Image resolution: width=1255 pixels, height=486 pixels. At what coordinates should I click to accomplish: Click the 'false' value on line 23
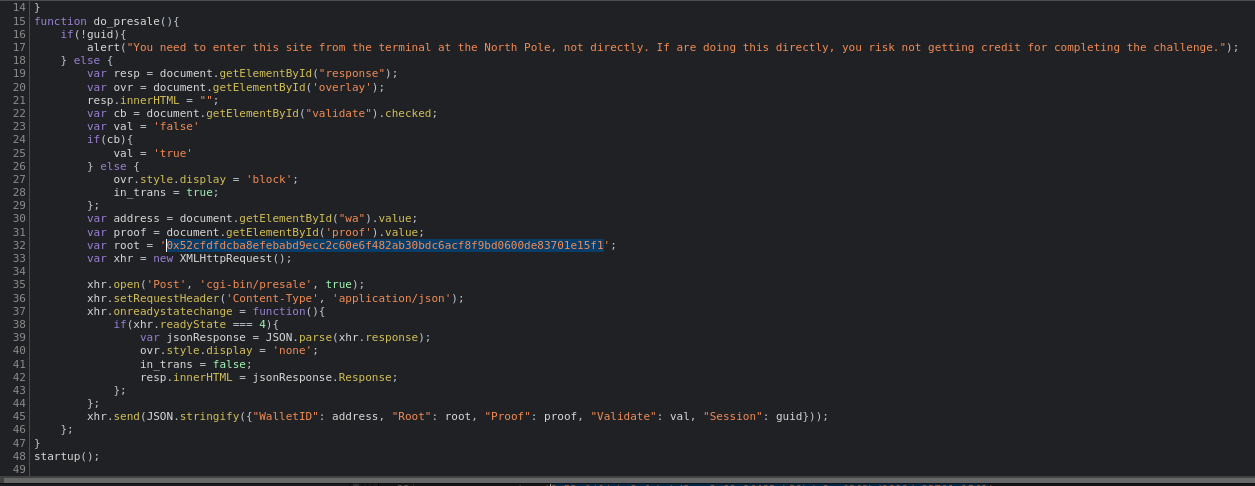click(x=176, y=126)
